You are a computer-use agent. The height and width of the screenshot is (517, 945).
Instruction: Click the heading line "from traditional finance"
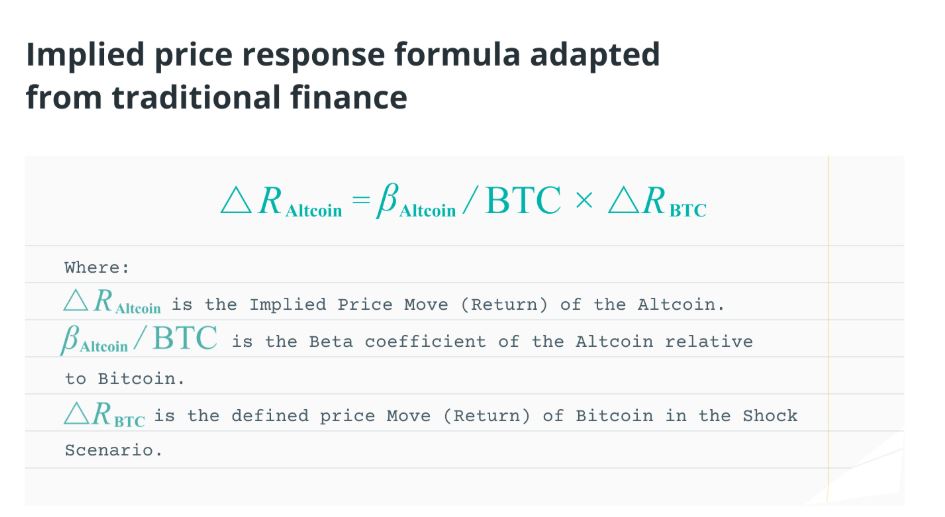coord(216,98)
